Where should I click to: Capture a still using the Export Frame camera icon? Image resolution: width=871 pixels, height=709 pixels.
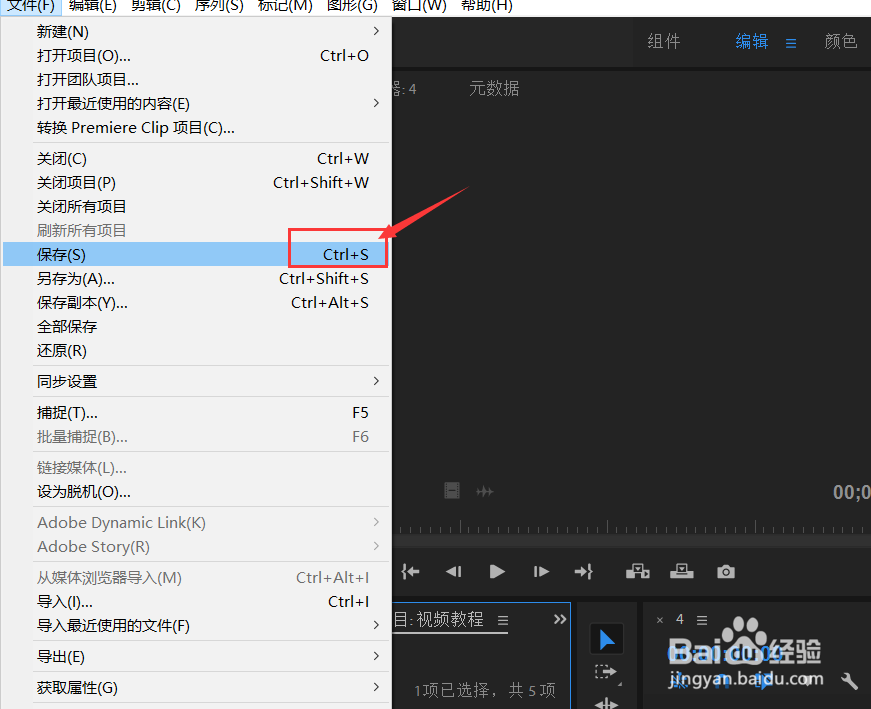click(725, 571)
